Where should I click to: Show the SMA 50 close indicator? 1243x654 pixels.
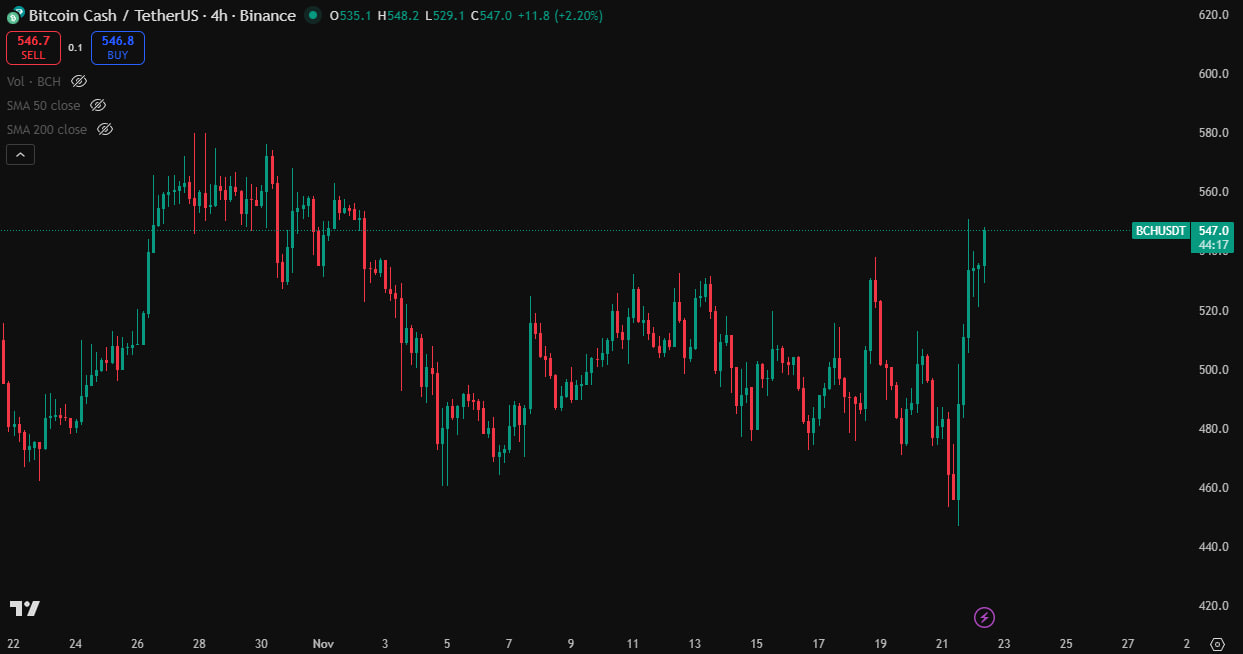[x=98, y=105]
